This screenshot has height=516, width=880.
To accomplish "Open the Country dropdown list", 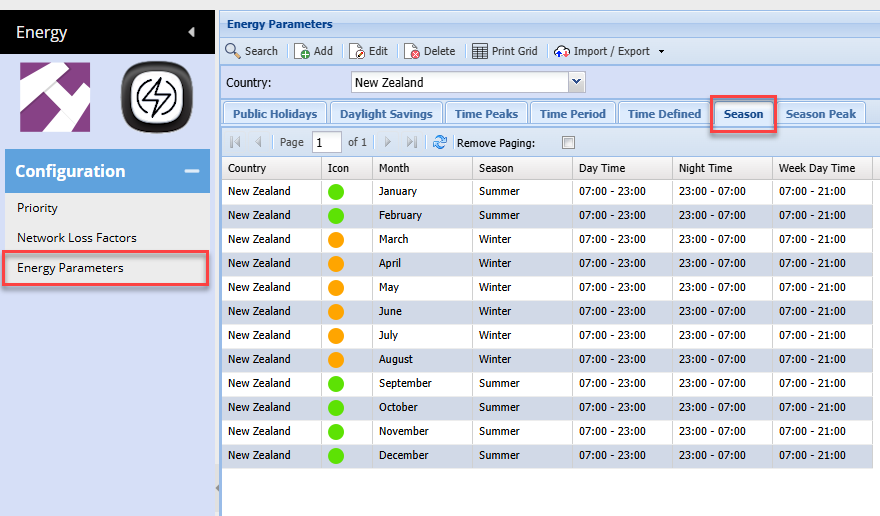I will coord(576,83).
